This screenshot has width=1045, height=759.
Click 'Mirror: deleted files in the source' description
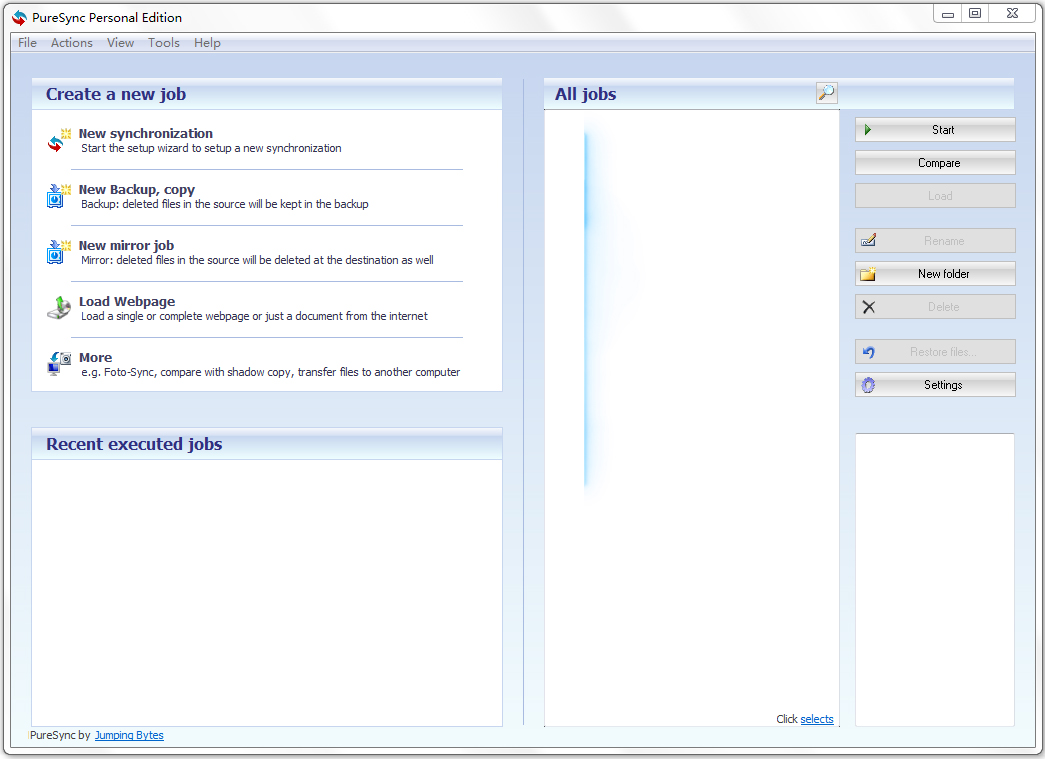257,260
